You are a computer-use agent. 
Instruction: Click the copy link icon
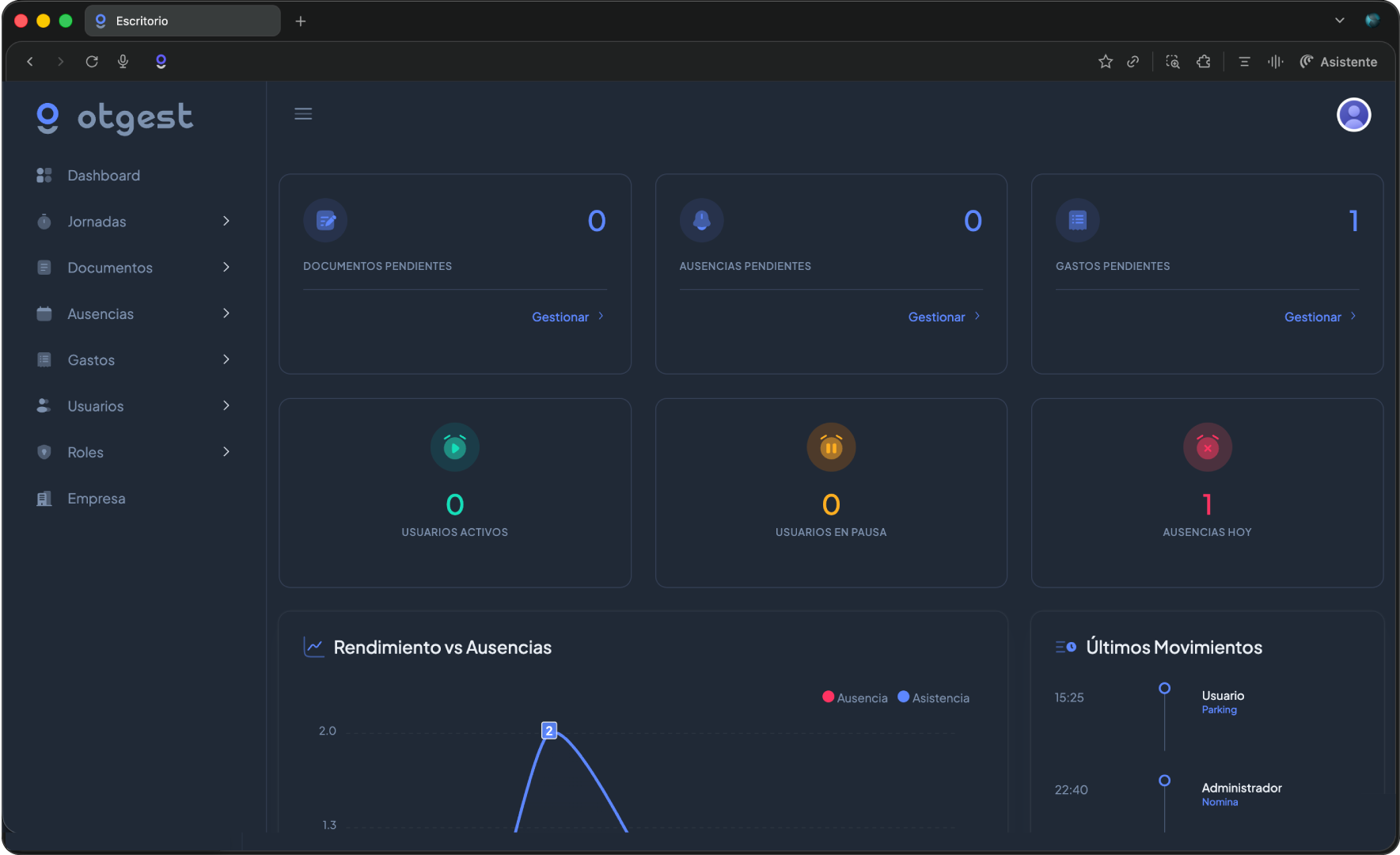click(x=1133, y=62)
